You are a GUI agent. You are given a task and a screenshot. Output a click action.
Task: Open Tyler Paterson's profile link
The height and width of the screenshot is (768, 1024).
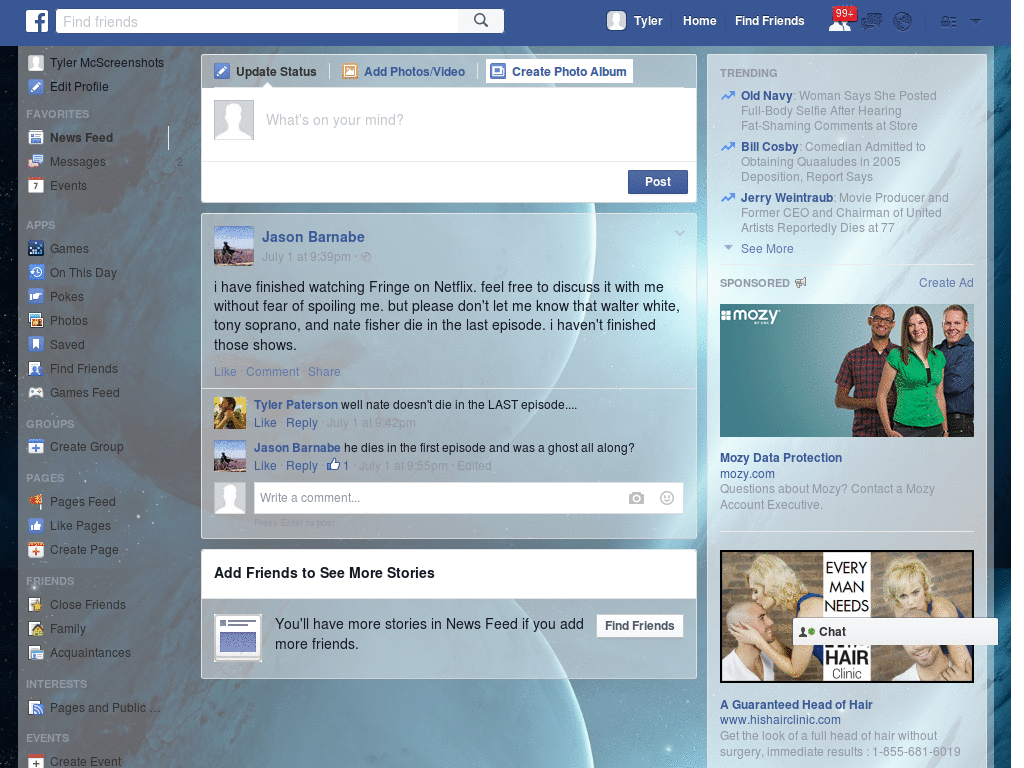(296, 405)
